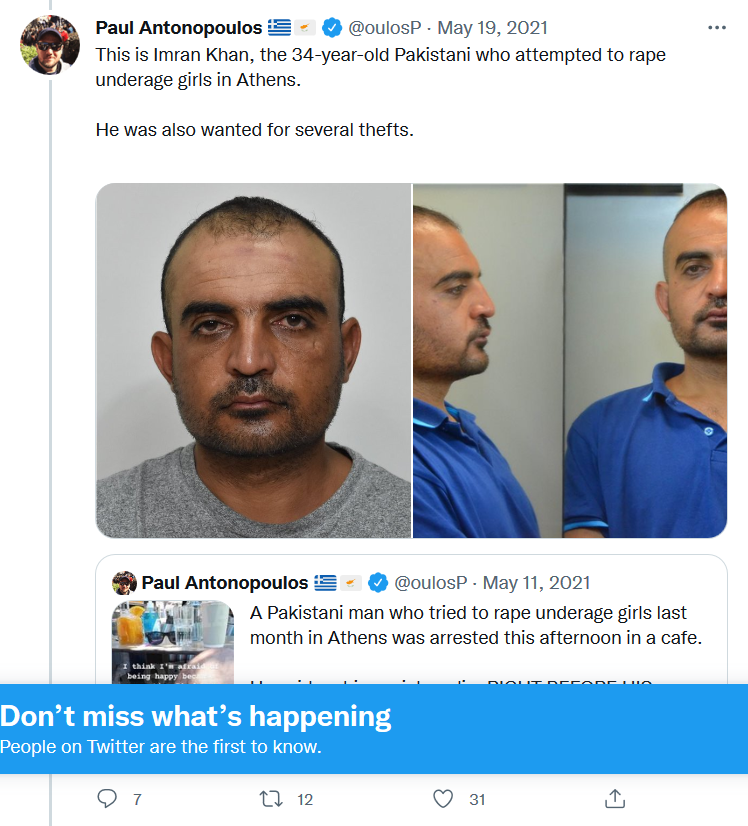Click the author name Paul Antonopoulos at top
This screenshot has height=826, width=748.
[179, 27]
